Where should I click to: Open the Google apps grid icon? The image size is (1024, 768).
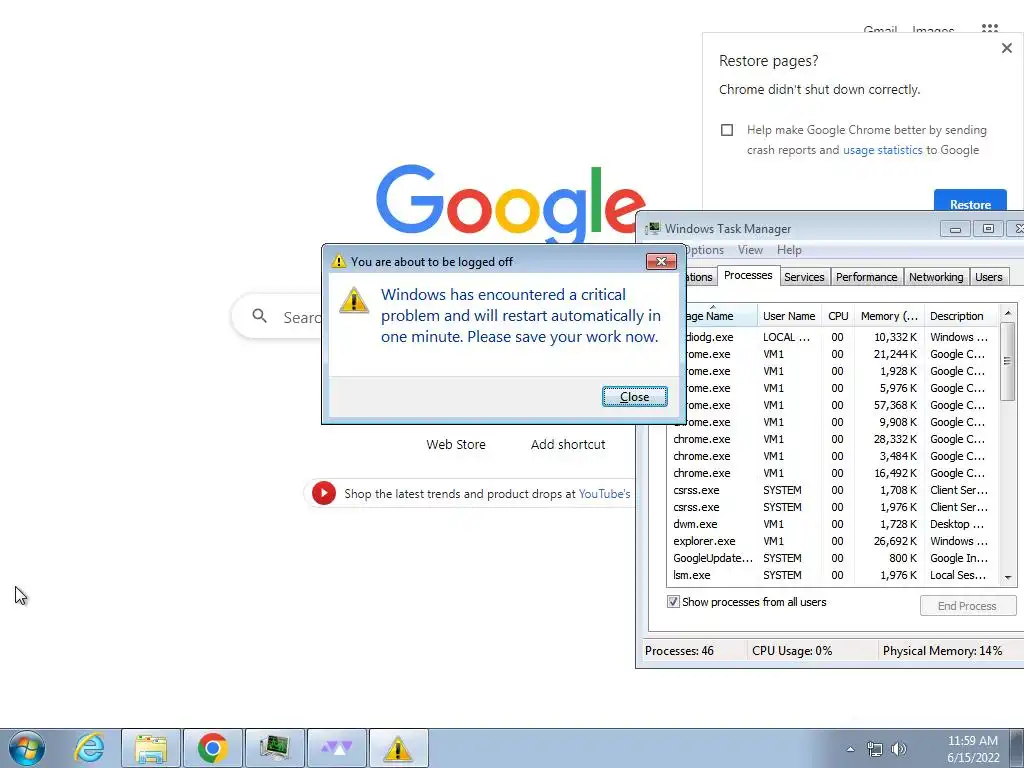click(989, 29)
